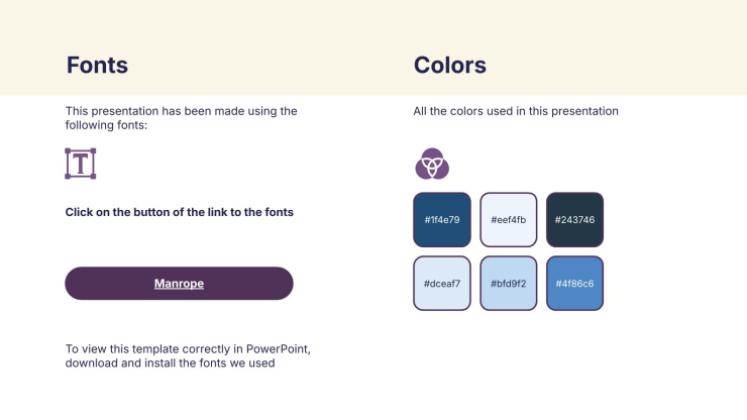Click 'This presentation has been made' line
747x420 pixels.
181,111
